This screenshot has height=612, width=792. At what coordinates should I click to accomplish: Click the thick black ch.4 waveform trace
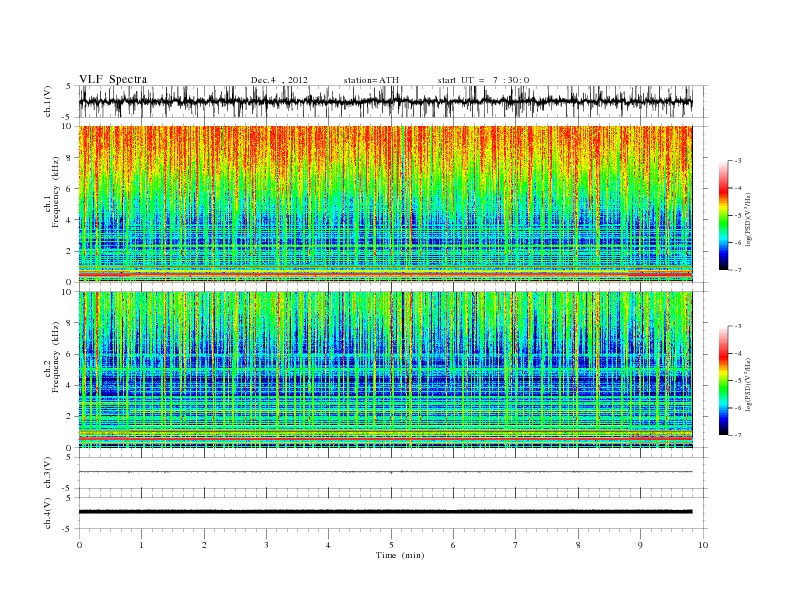385,512
